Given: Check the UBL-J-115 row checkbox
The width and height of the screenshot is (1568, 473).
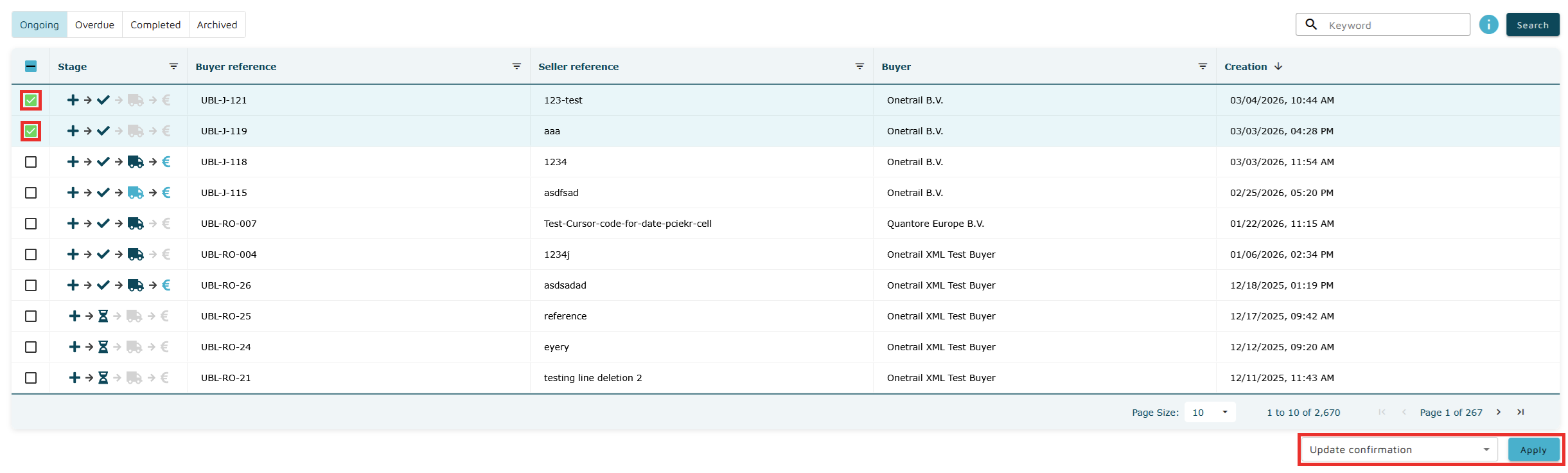Looking at the screenshot, I should (x=31, y=193).
